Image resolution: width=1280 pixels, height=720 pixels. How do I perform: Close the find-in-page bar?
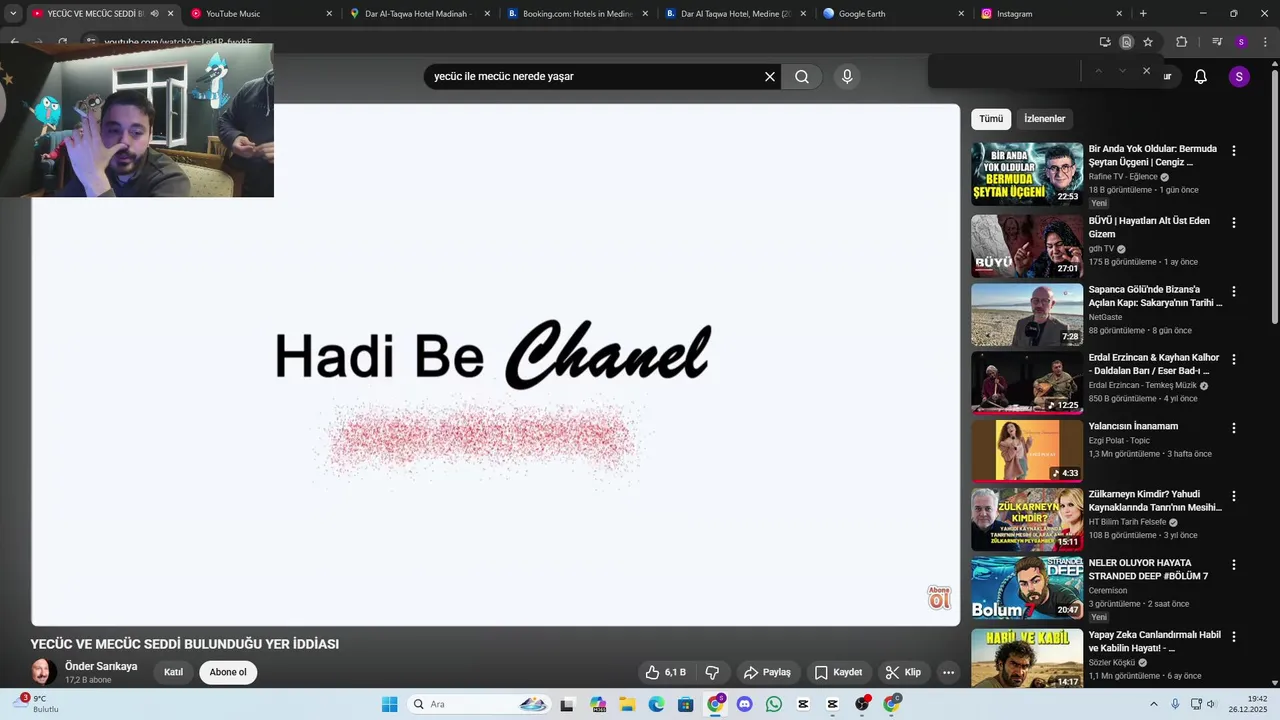coord(1146,71)
